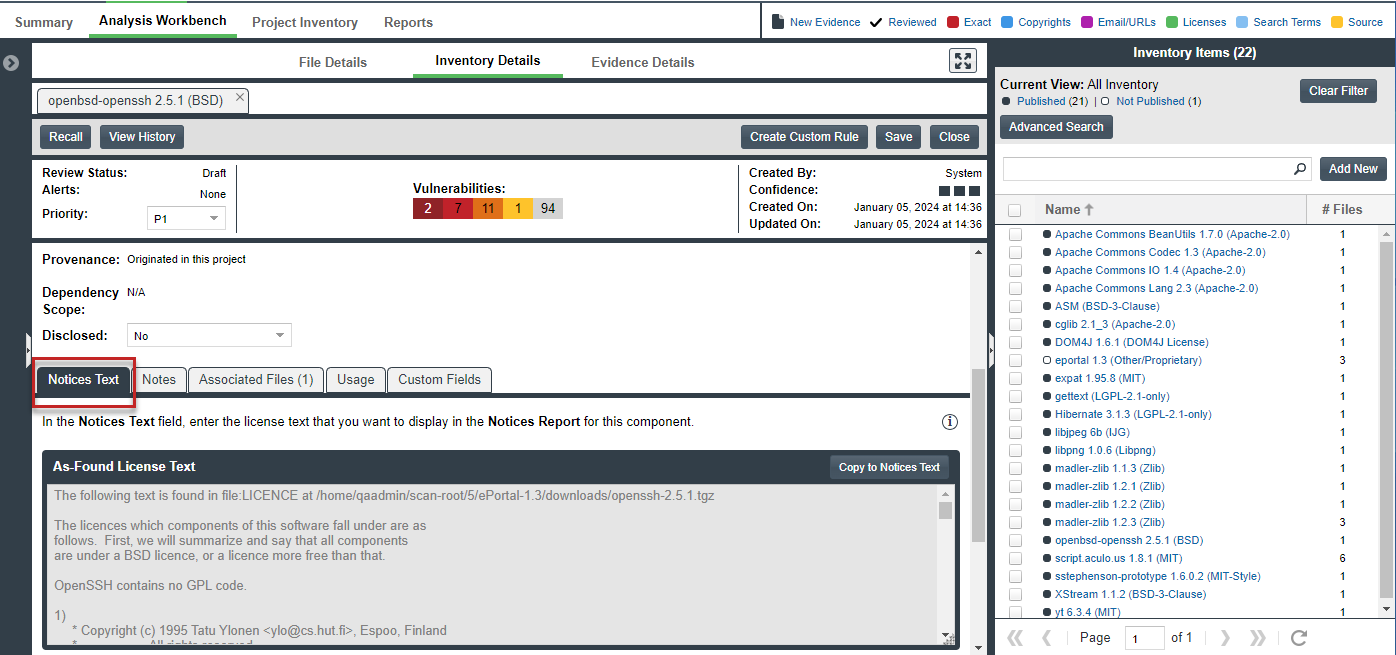Click the refresh icon in pagination bar
The height and width of the screenshot is (655, 1396).
[1299, 637]
